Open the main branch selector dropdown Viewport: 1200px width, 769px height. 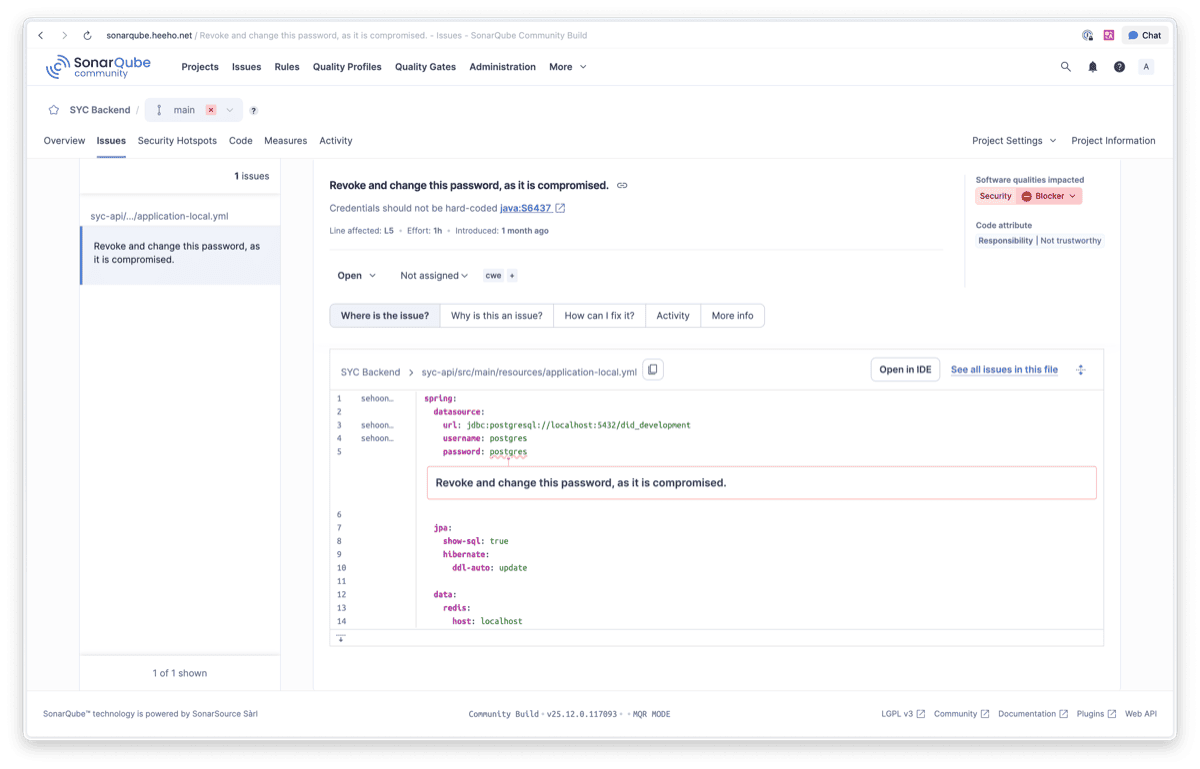(x=196, y=109)
